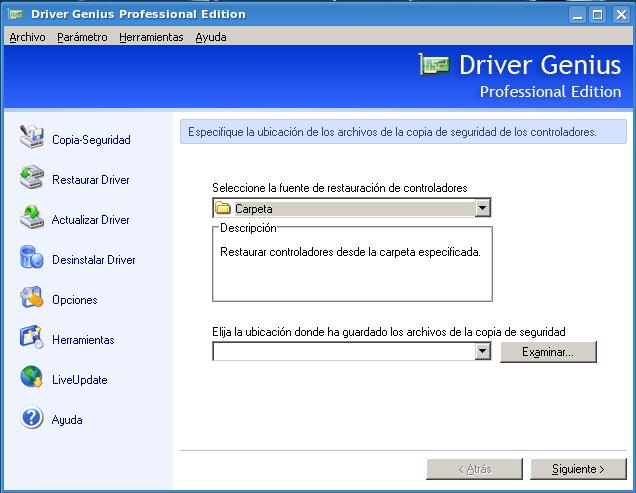Viewport: 636px width, 493px height.
Task: Launch LiveUpdate via its globe icon
Action: pyautogui.click(x=32, y=377)
